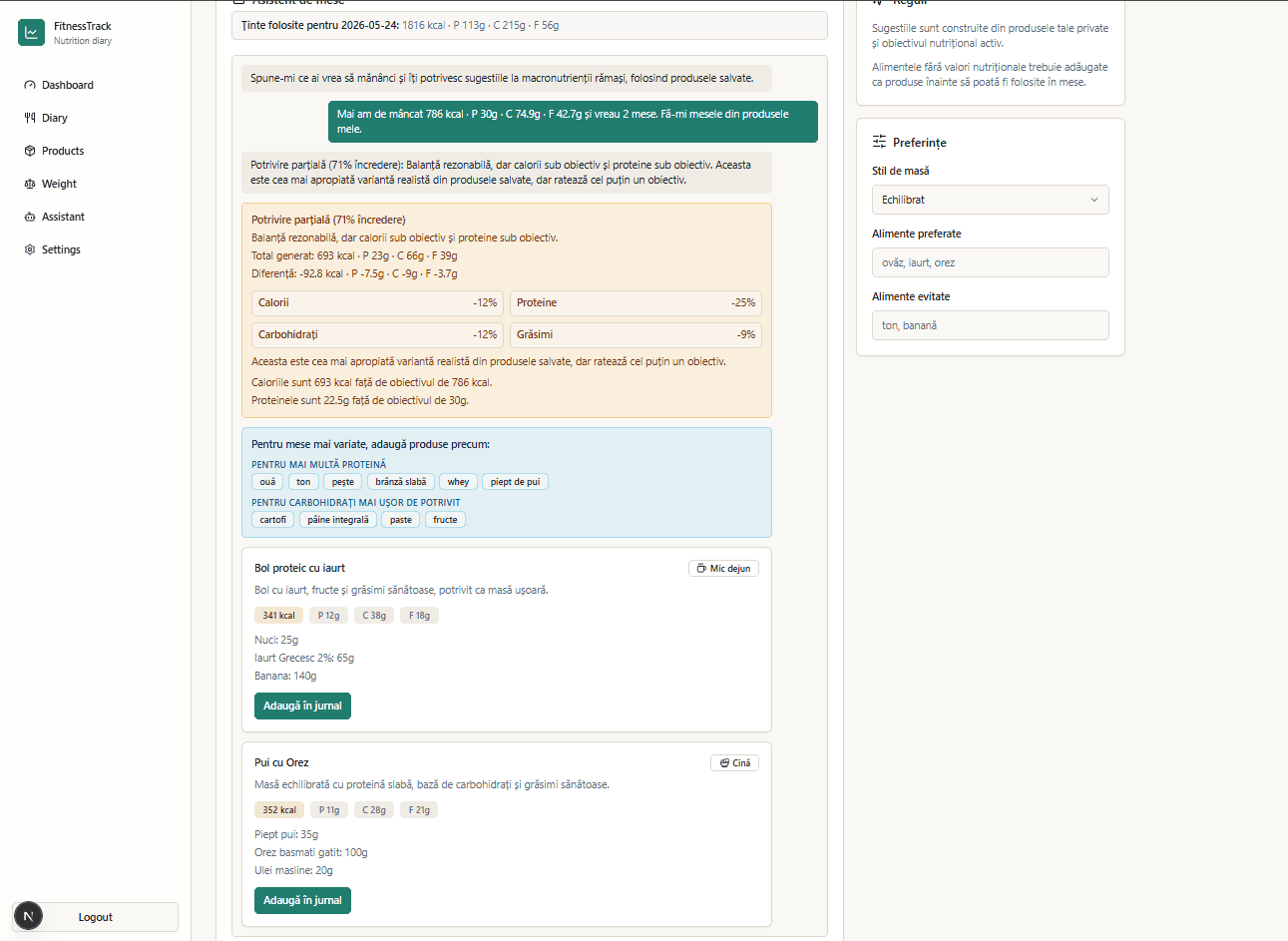Click the Ținte folosite pentru 2026-05-24 bar
Viewport: 1288px width, 941px height.
pyautogui.click(x=530, y=25)
